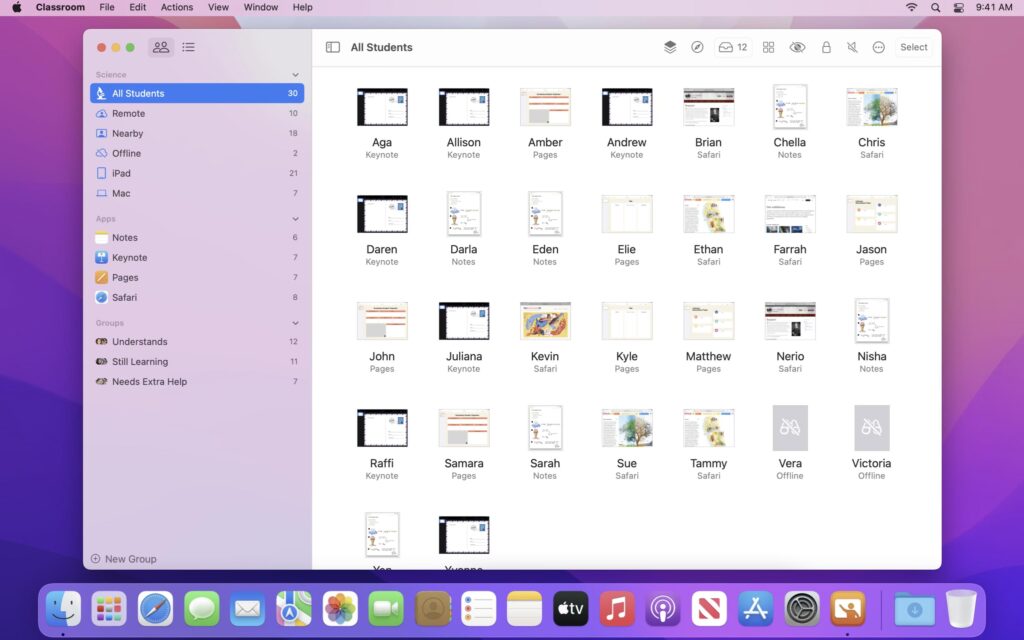This screenshot has height=640, width=1024.
Task: Toggle the Hide screens eye icon
Action: pyautogui.click(x=797, y=47)
